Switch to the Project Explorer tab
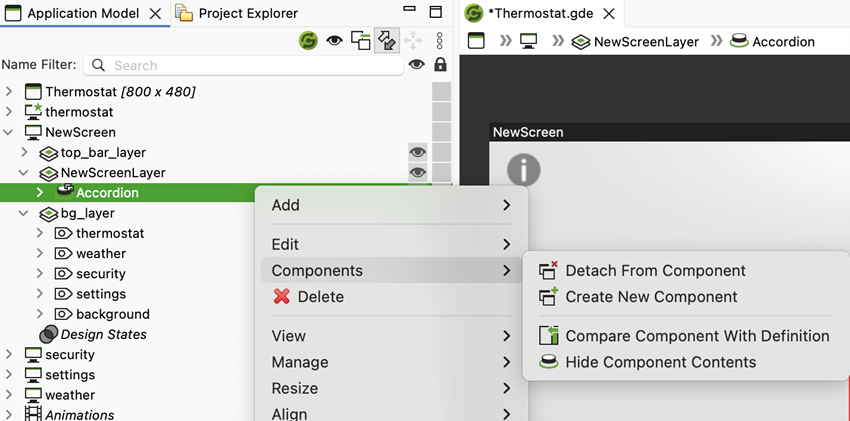 [237, 13]
